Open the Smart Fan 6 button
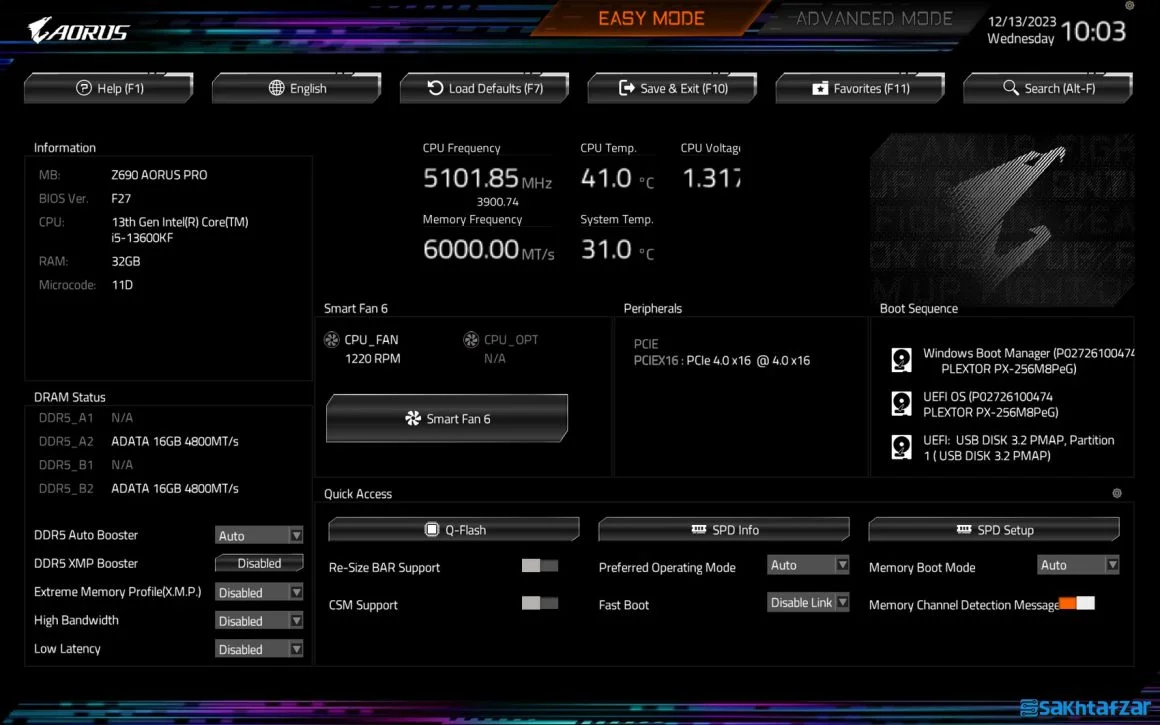The height and width of the screenshot is (725, 1160). tap(447, 419)
